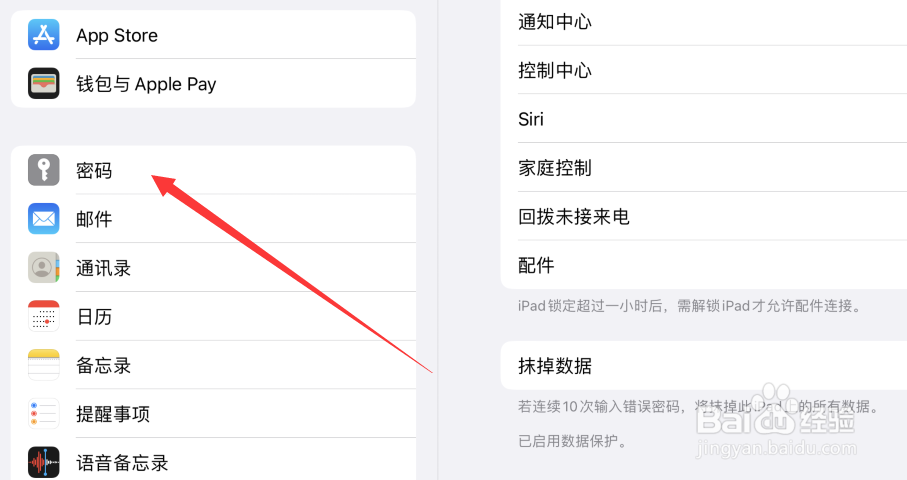Open the Wallet & Apple Pay icon
Image resolution: width=907 pixels, height=480 pixels.
click(43, 83)
